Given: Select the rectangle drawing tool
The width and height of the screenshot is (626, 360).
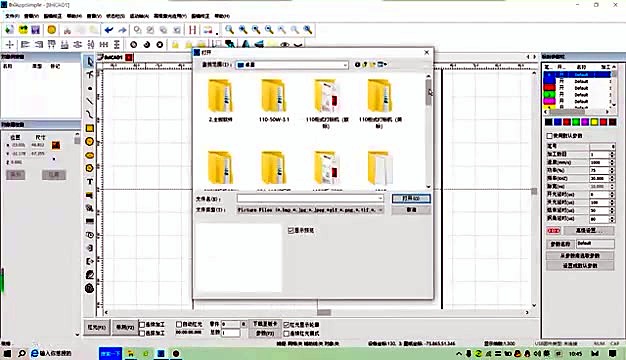Looking at the screenshot, I should pyautogui.click(x=90, y=128).
